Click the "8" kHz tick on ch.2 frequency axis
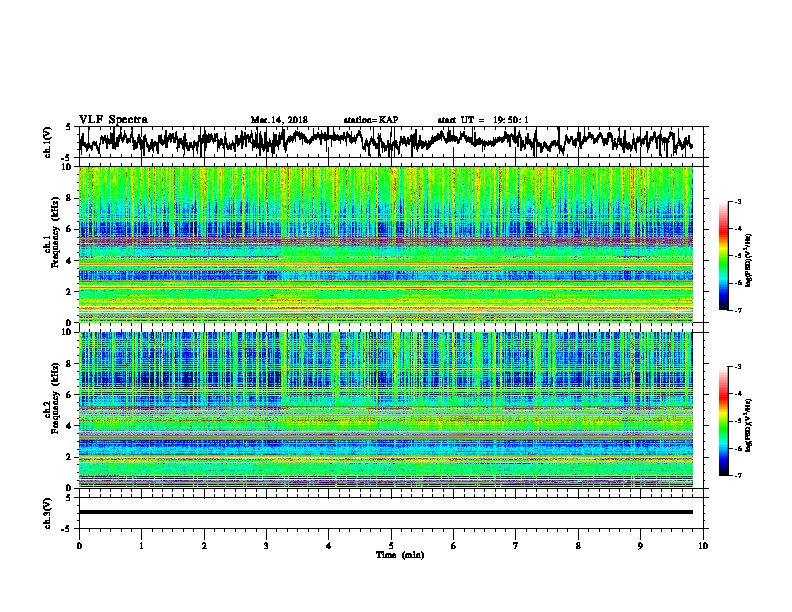792x612 pixels. [69, 364]
